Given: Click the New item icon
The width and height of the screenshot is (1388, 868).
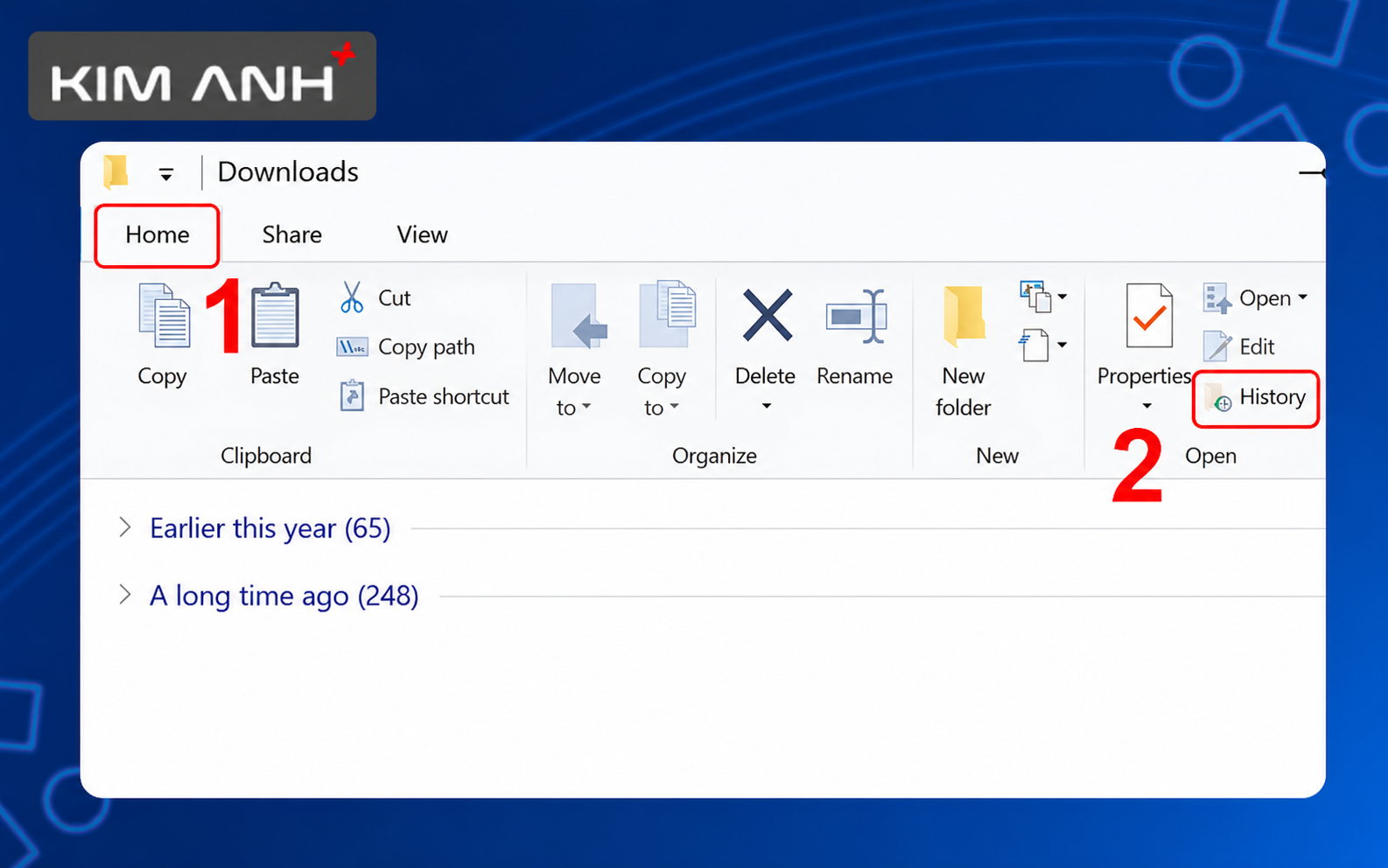Looking at the screenshot, I should (1035, 297).
